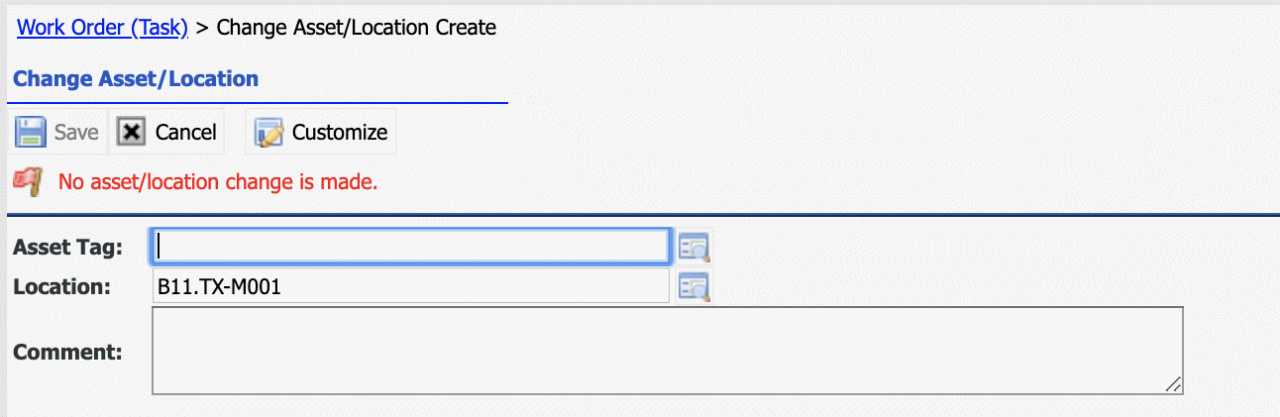Click the Cancel X icon
Screen dimensions: 1280x417
(132, 132)
